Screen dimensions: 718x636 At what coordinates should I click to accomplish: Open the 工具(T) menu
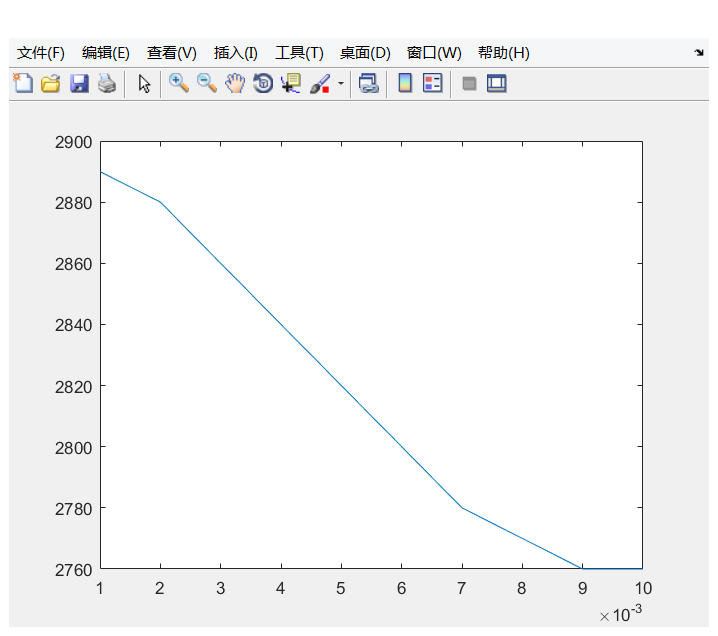[299, 53]
